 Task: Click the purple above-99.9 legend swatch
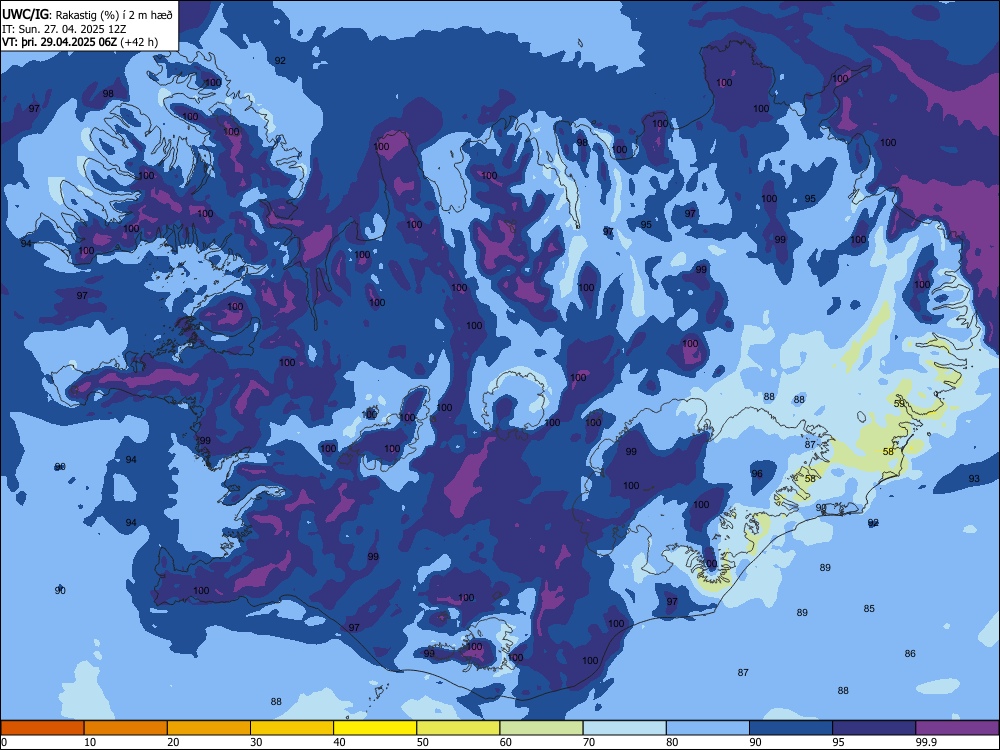coord(957,728)
